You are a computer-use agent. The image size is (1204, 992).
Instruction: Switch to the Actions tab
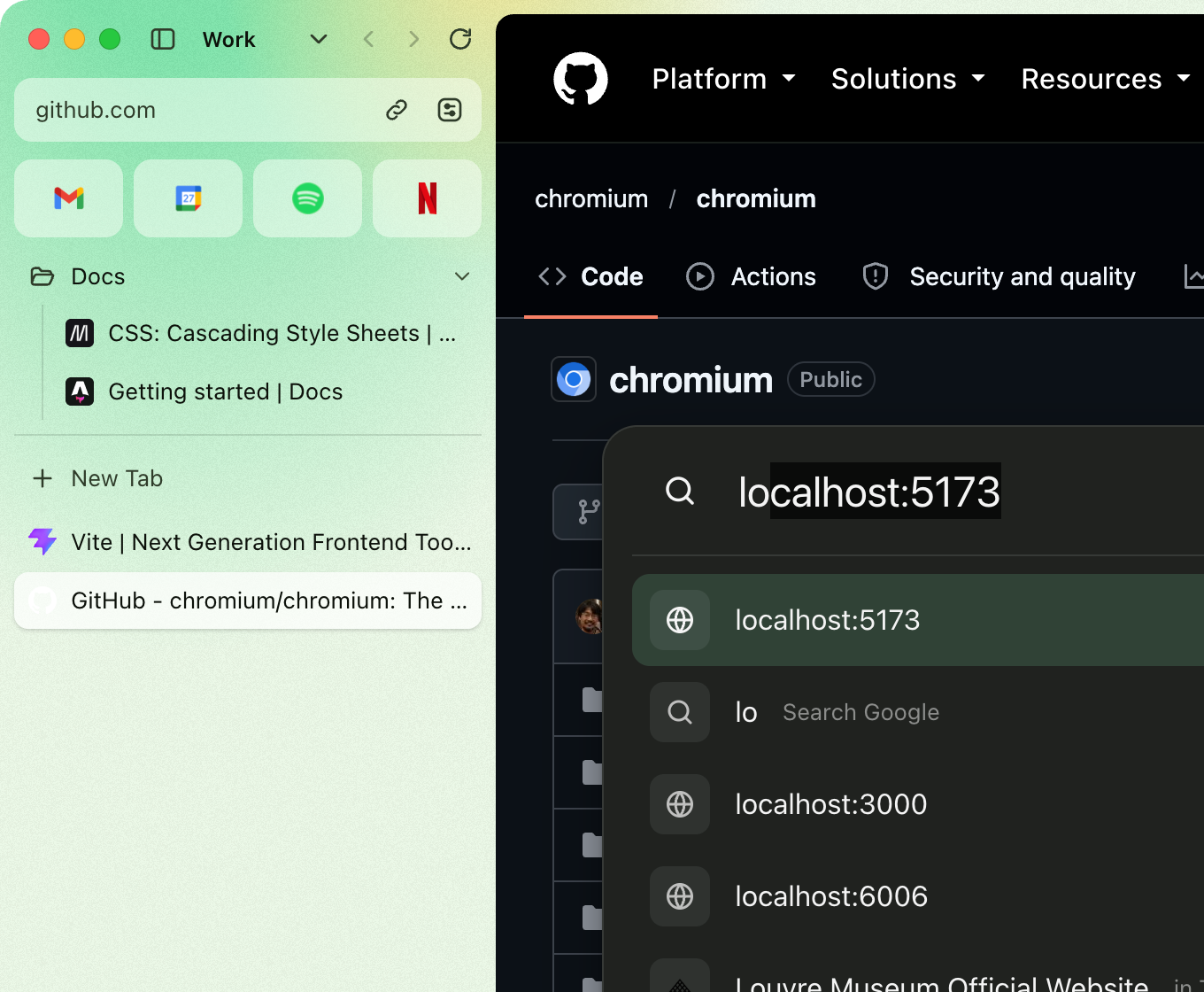point(752,276)
